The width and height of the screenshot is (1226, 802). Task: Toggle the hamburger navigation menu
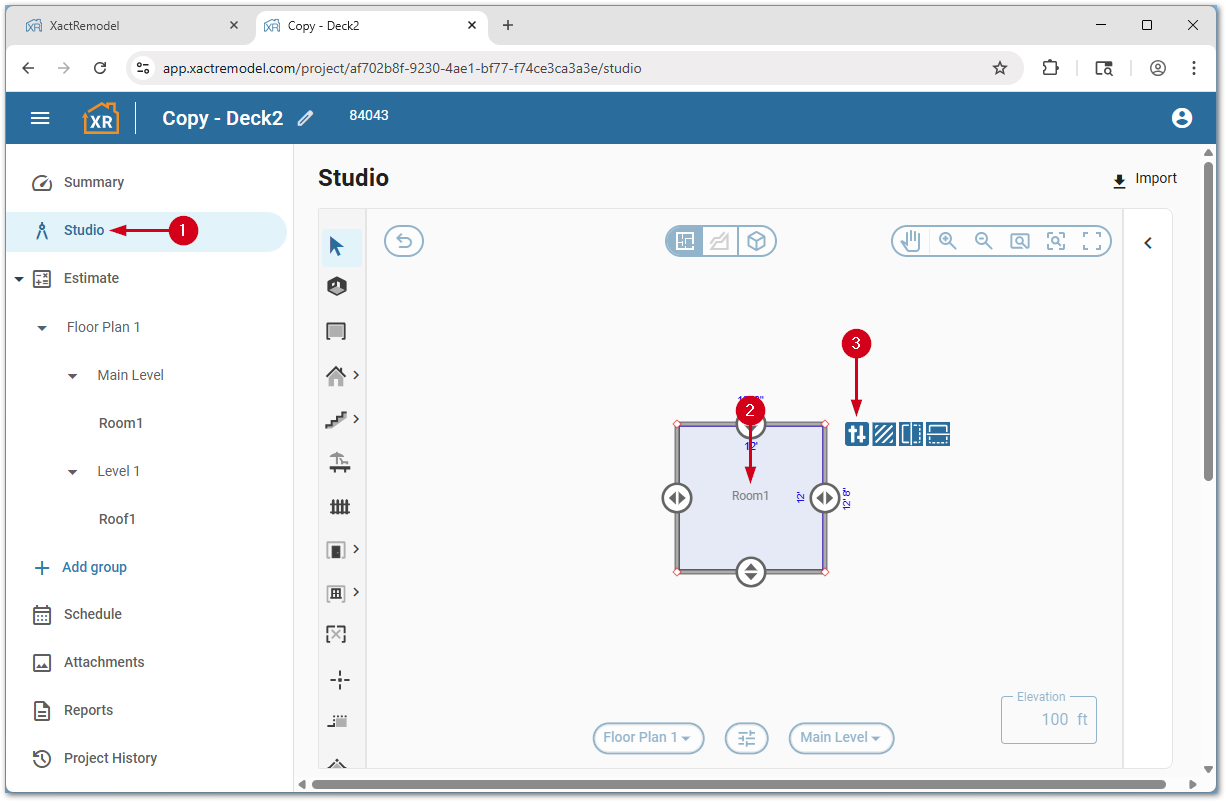(40, 118)
